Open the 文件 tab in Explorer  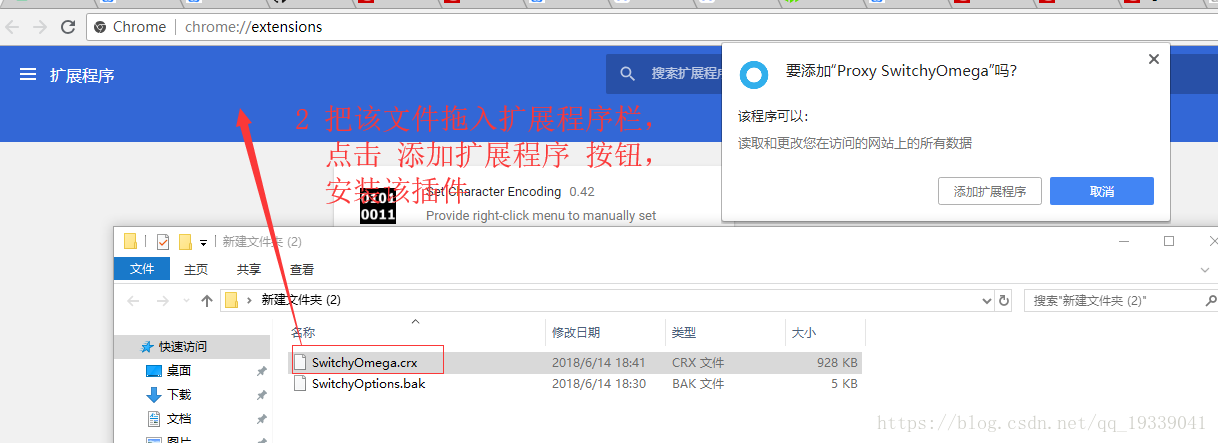click(x=142, y=269)
